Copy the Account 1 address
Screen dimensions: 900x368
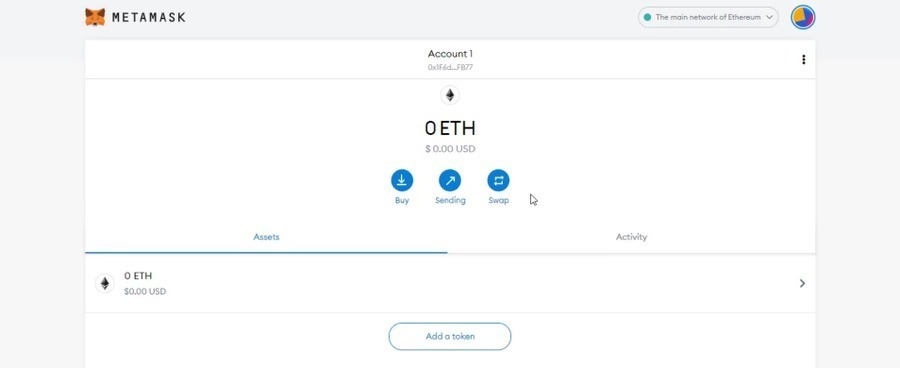pyautogui.click(x=450, y=67)
